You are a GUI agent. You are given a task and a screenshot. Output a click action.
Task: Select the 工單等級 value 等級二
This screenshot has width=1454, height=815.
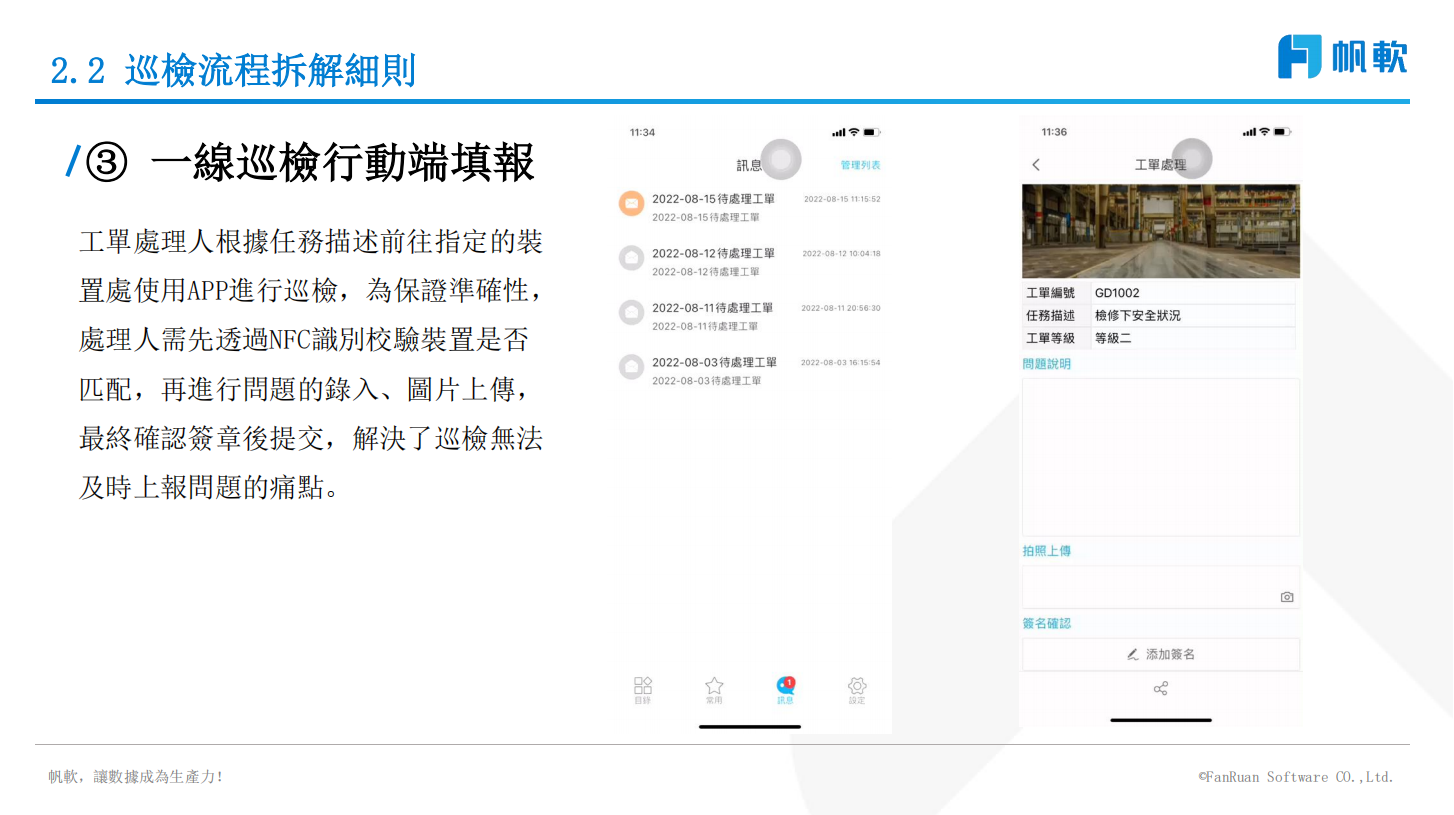pyautogui.click(x=1113, y=338)
